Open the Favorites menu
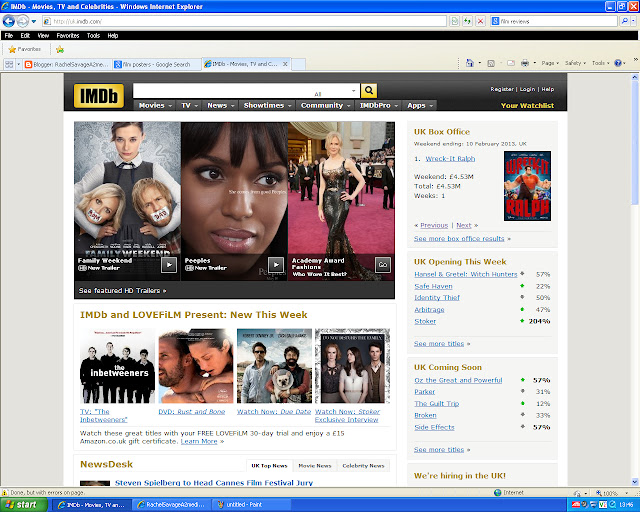The width and height of the screenshot is (640, 512). click(x=68, y=36)
